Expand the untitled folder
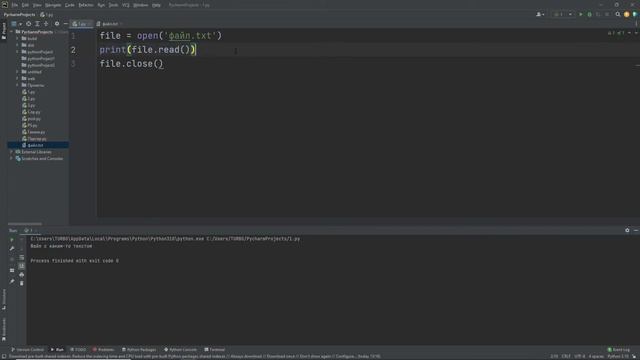Viewport: 640px width, 360px height. pyautogui.click(x=18, y=72)
